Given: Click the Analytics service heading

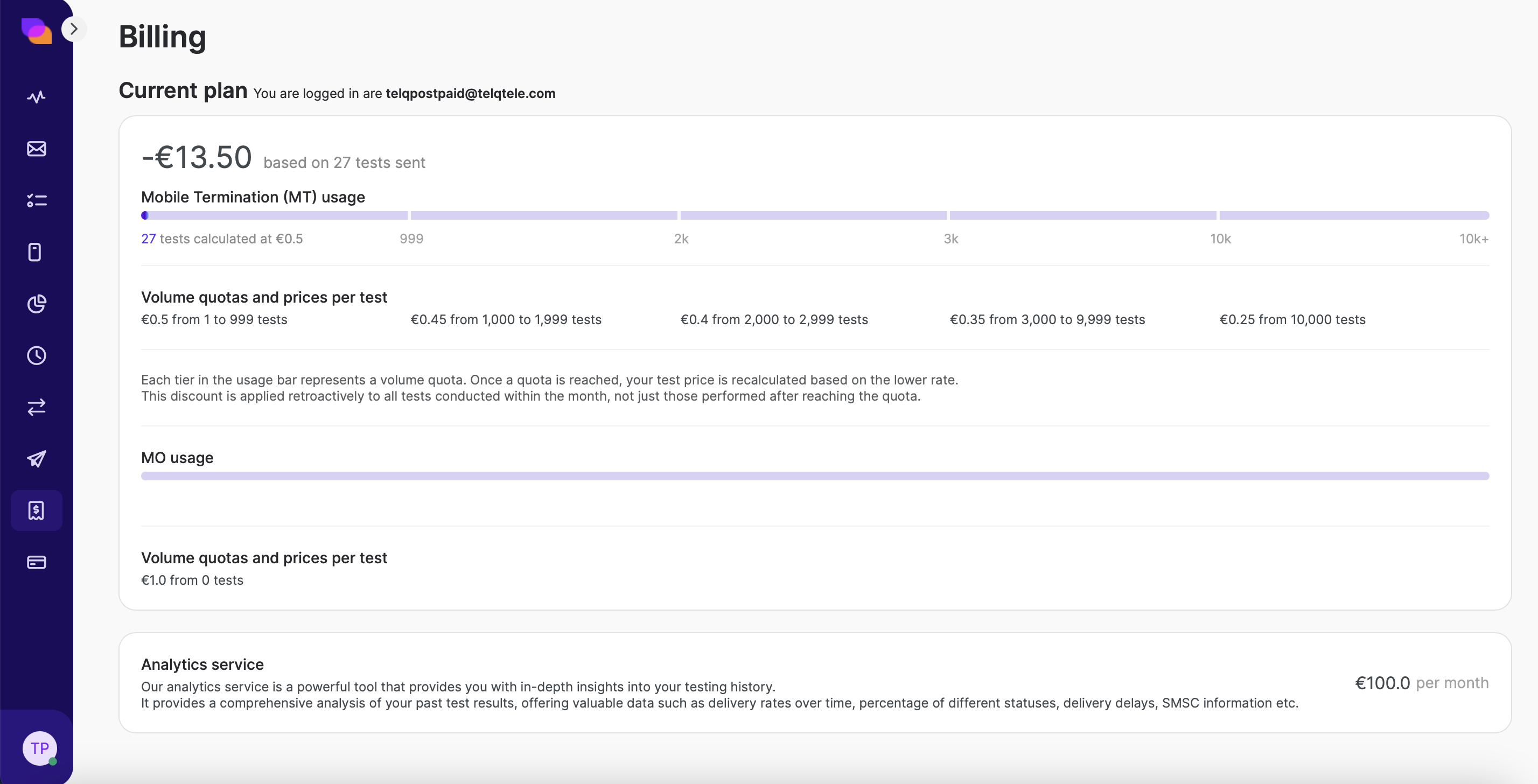Looking at the screenshot, I should [x=202, y=664].
